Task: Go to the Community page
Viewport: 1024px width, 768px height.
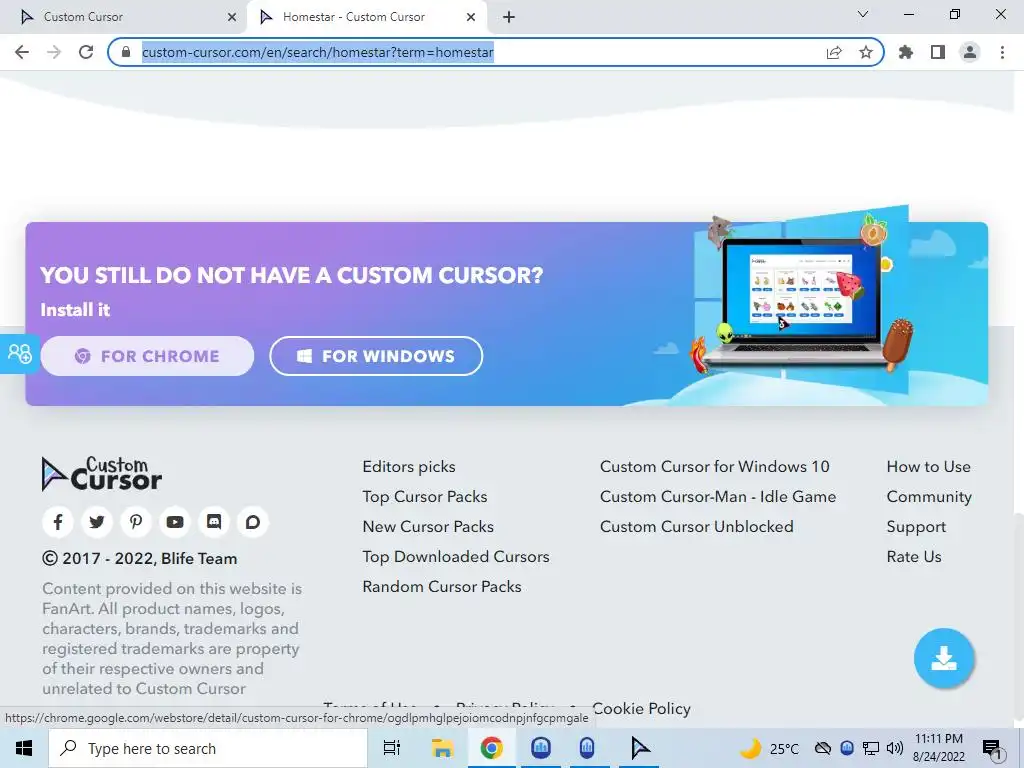Action: [929, 497]
